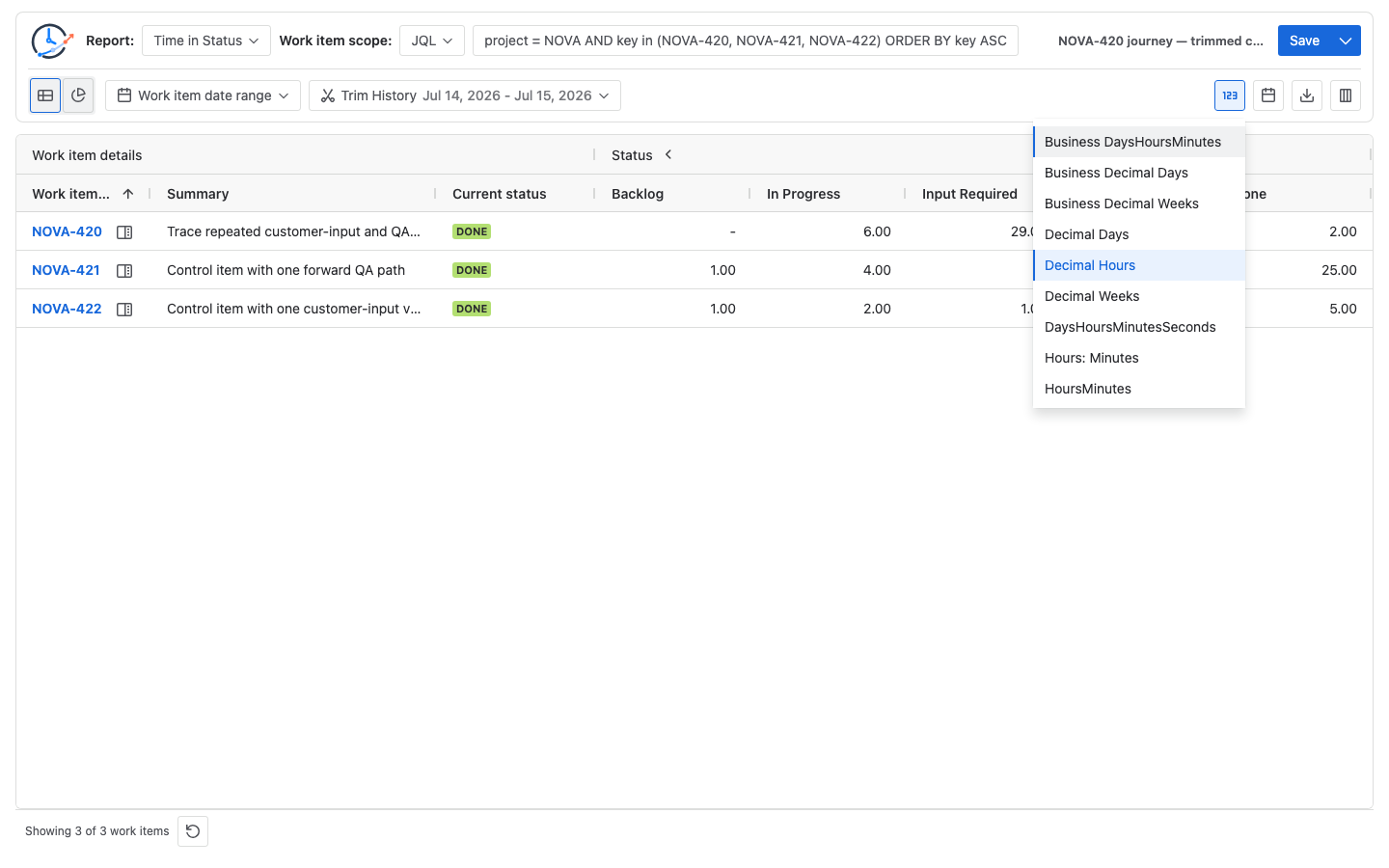Open the calendar settings icon

point(1268,95)
